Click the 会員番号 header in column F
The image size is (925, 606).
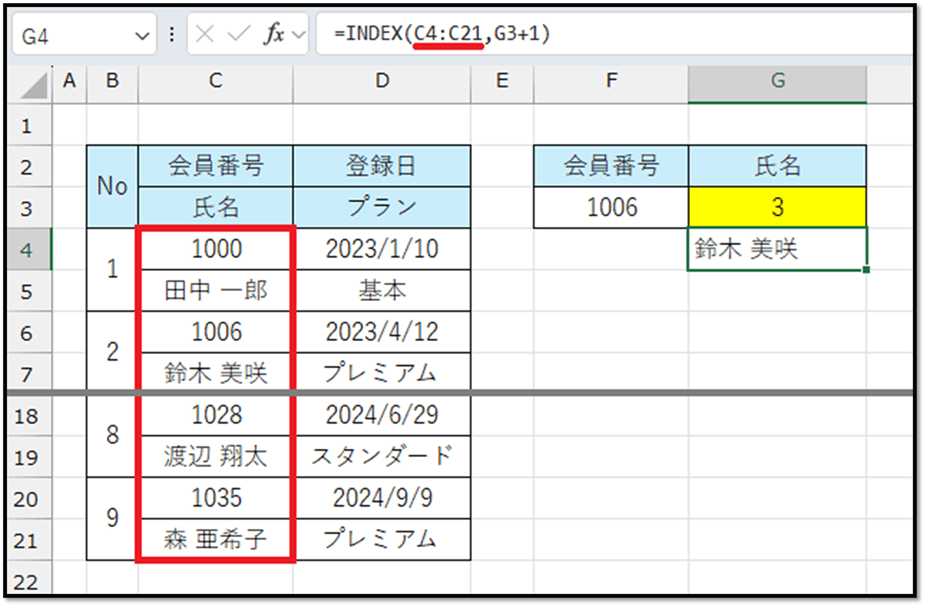pyautogui.click(x=610, y=166)
